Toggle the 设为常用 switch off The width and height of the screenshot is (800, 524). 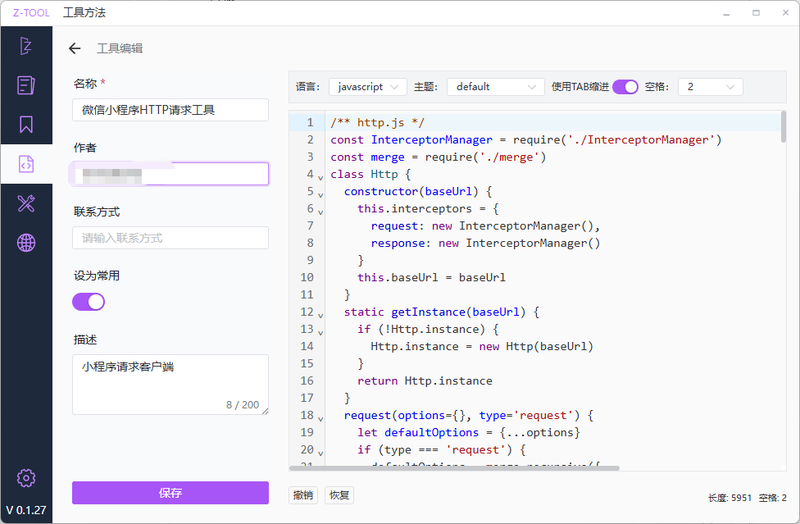pyautogui.click(x=88, y=301)
